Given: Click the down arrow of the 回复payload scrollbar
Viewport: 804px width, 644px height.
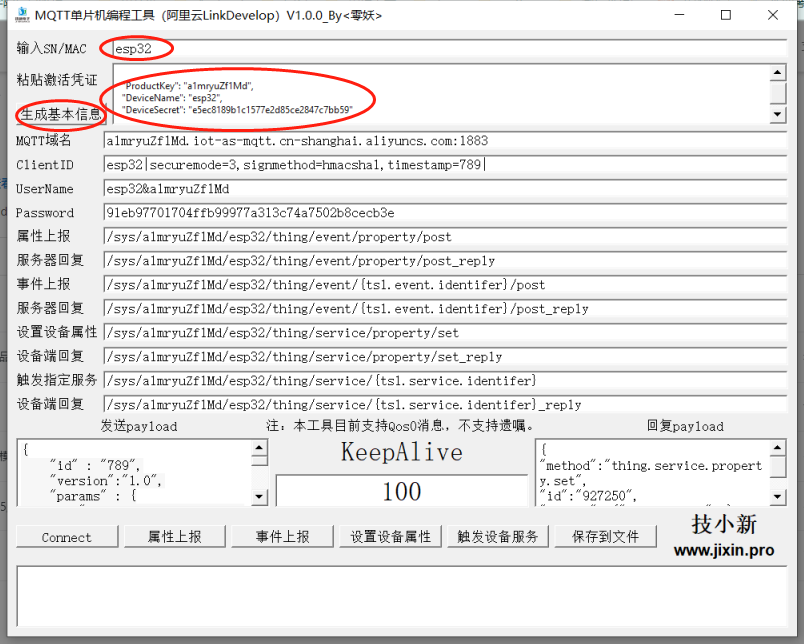Looking at the screenshot, I should (x=778, y=496).
